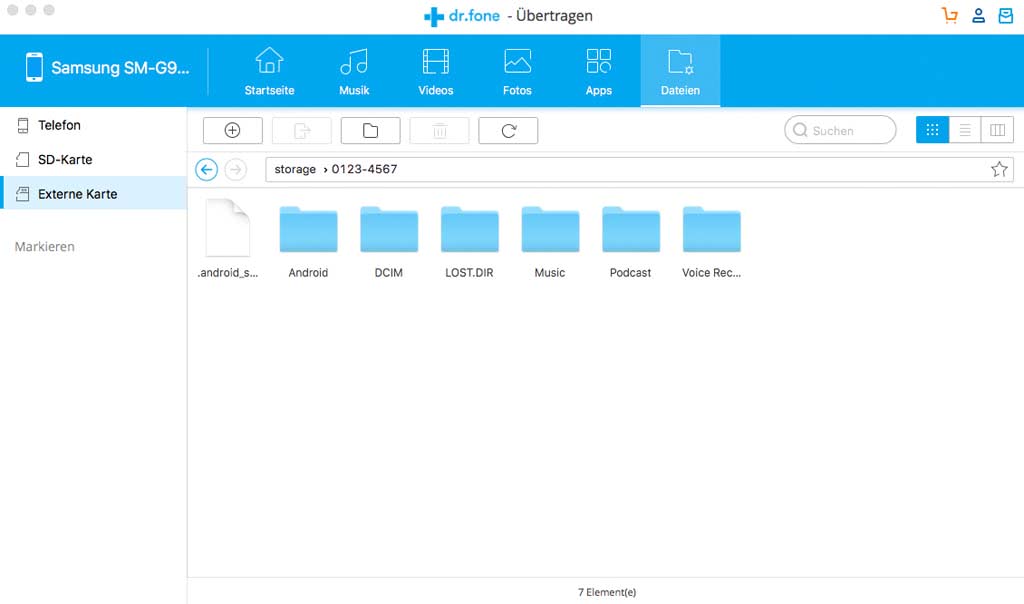The height and width of the screenshot is (604, 1024).
Task: Click the refresh button in the toolbar
Action: pos(508,129)
